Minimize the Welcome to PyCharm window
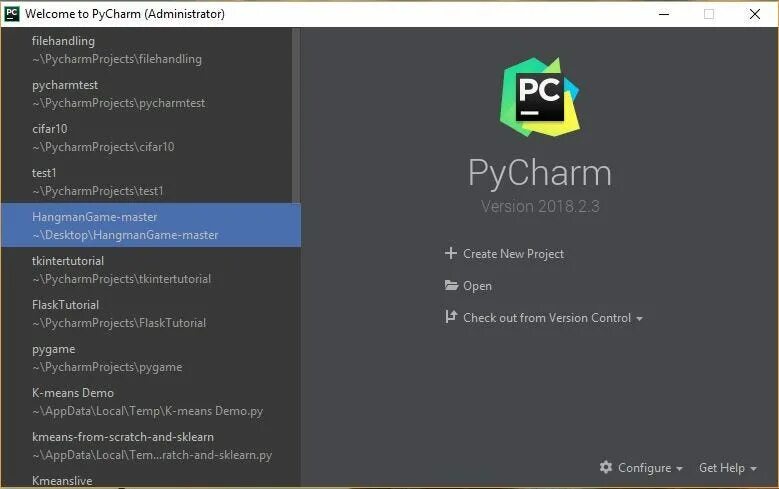This screenshot has height=489, width=779. [x=664, y=14]
